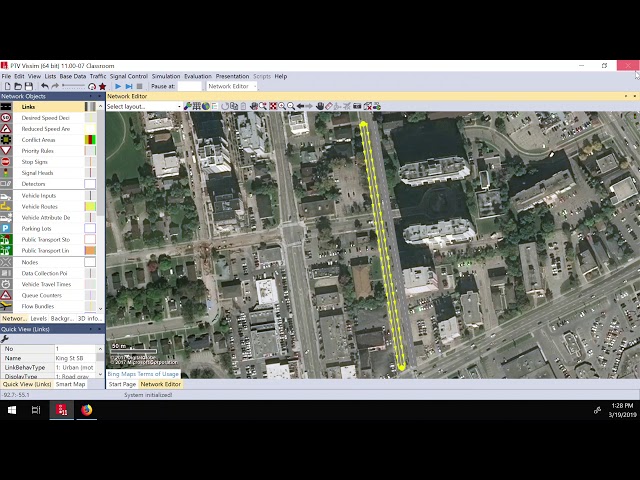Click the Pause at input field

tap(190, 86)
